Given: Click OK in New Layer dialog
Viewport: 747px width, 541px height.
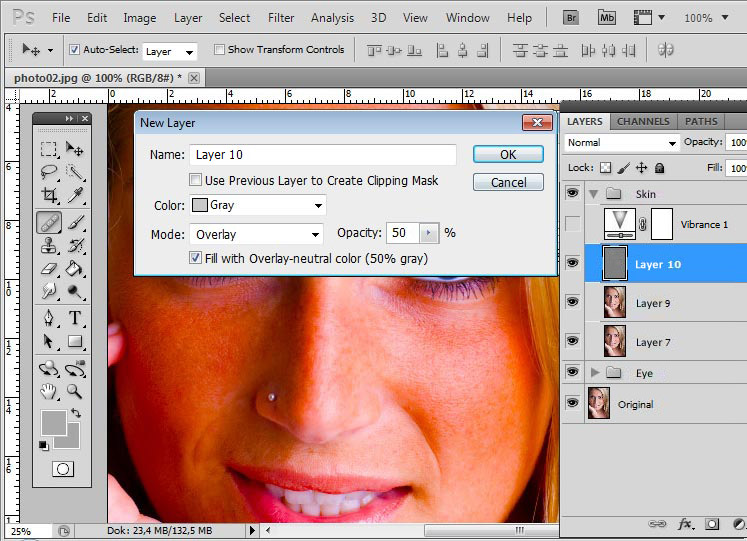Looking at the screenshot, I should click(x=508, y=154).
